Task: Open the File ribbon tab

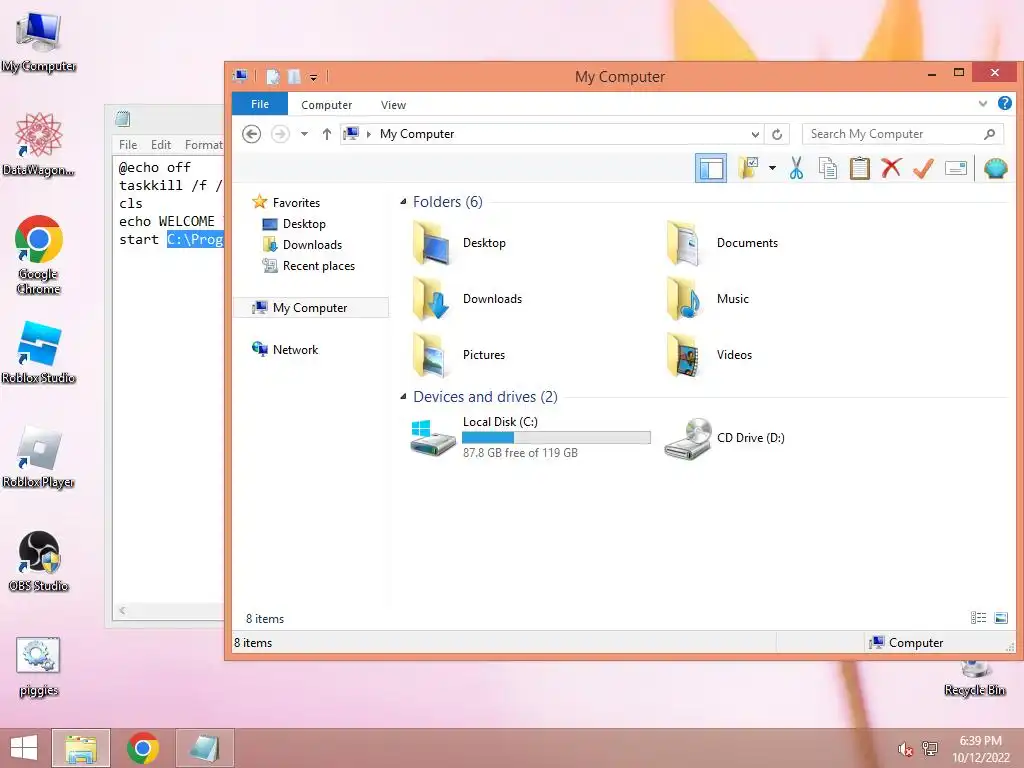Action: click(260, 104)
